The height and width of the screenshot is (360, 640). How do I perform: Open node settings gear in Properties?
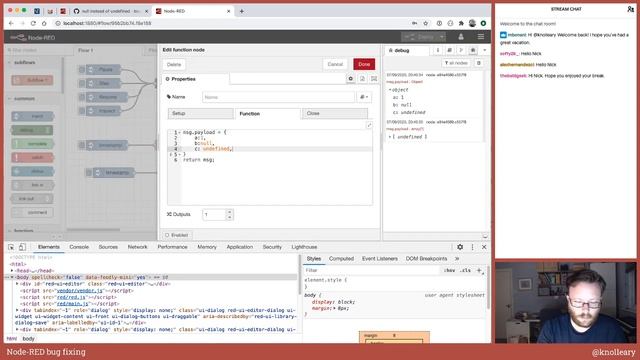click(x=351, y=79)
